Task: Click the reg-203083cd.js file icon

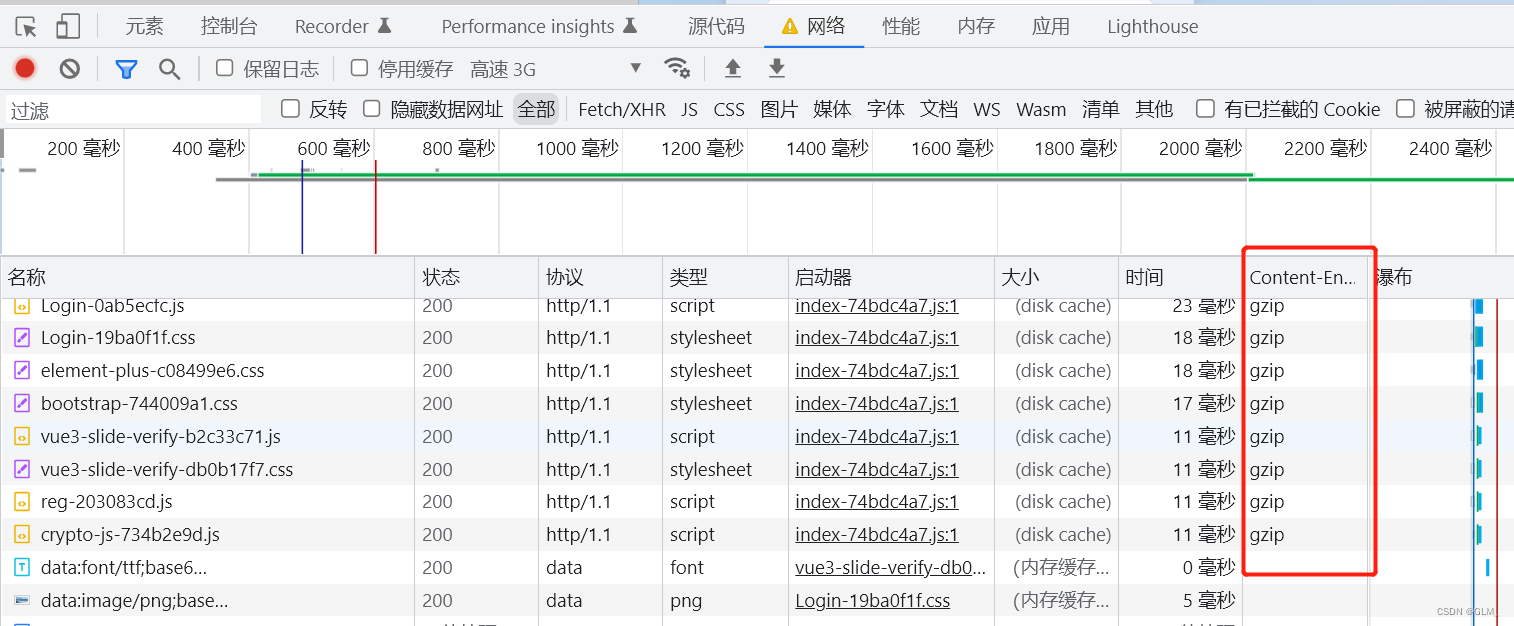Action: (22, 502)
